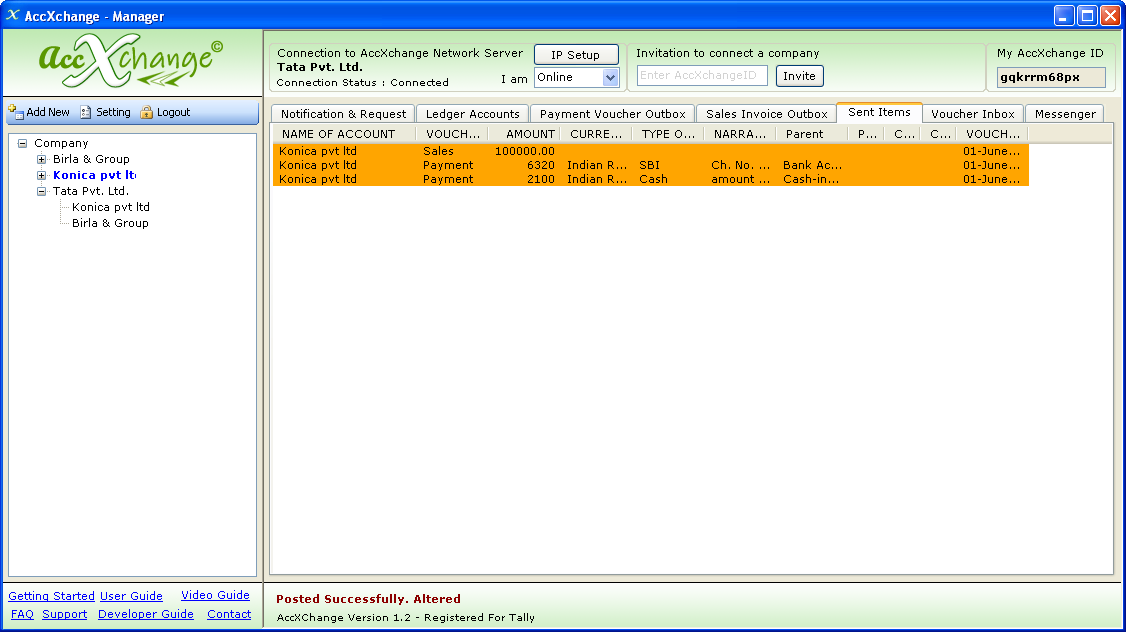The width and height of the screenshot is (1126, 632).
Task: Open the Support link
Action: 65,614
